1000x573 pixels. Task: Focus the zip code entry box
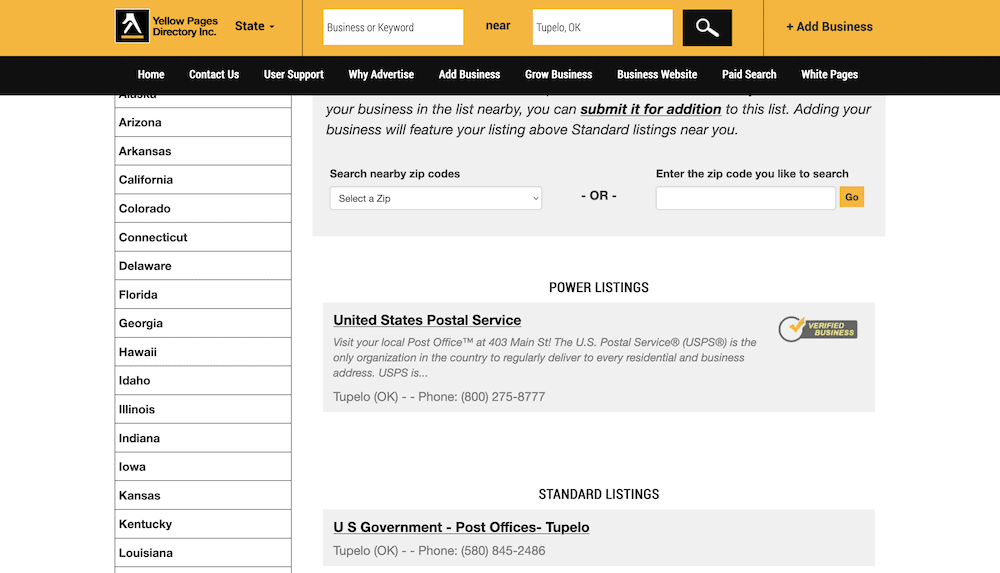coord(745,198)
